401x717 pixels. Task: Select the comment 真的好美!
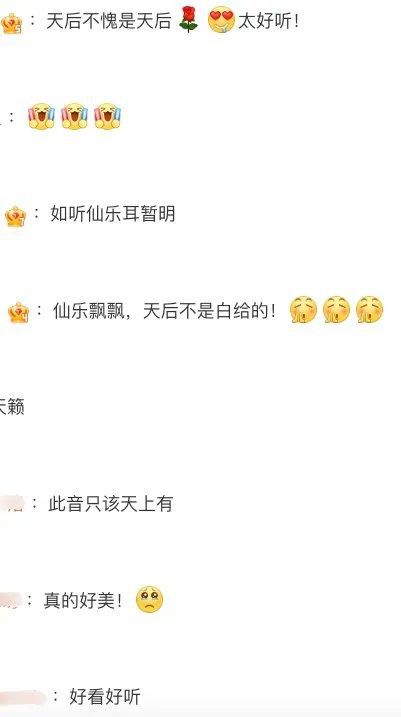pos(83,600)
